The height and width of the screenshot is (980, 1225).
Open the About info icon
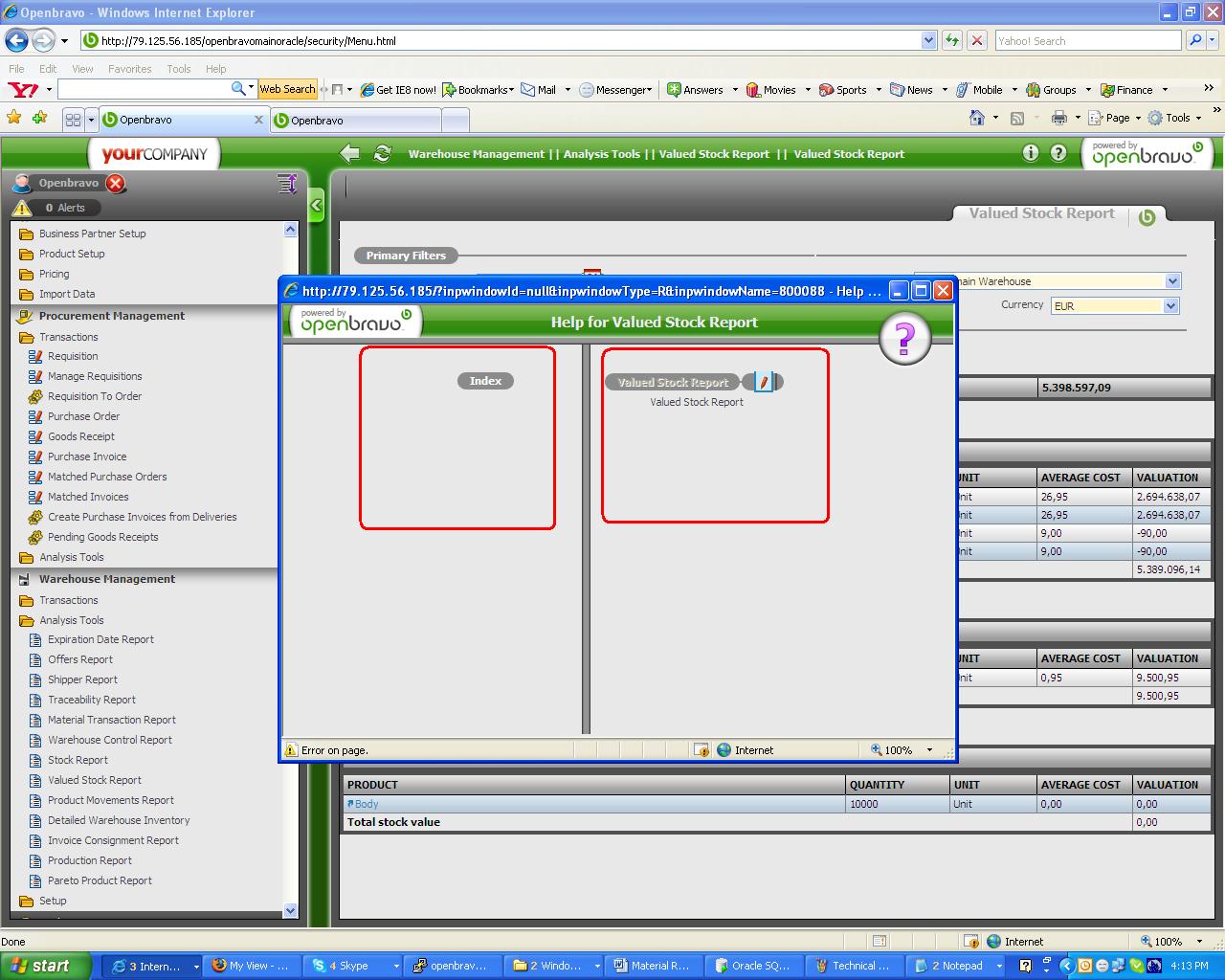(x=1030, y=153)
